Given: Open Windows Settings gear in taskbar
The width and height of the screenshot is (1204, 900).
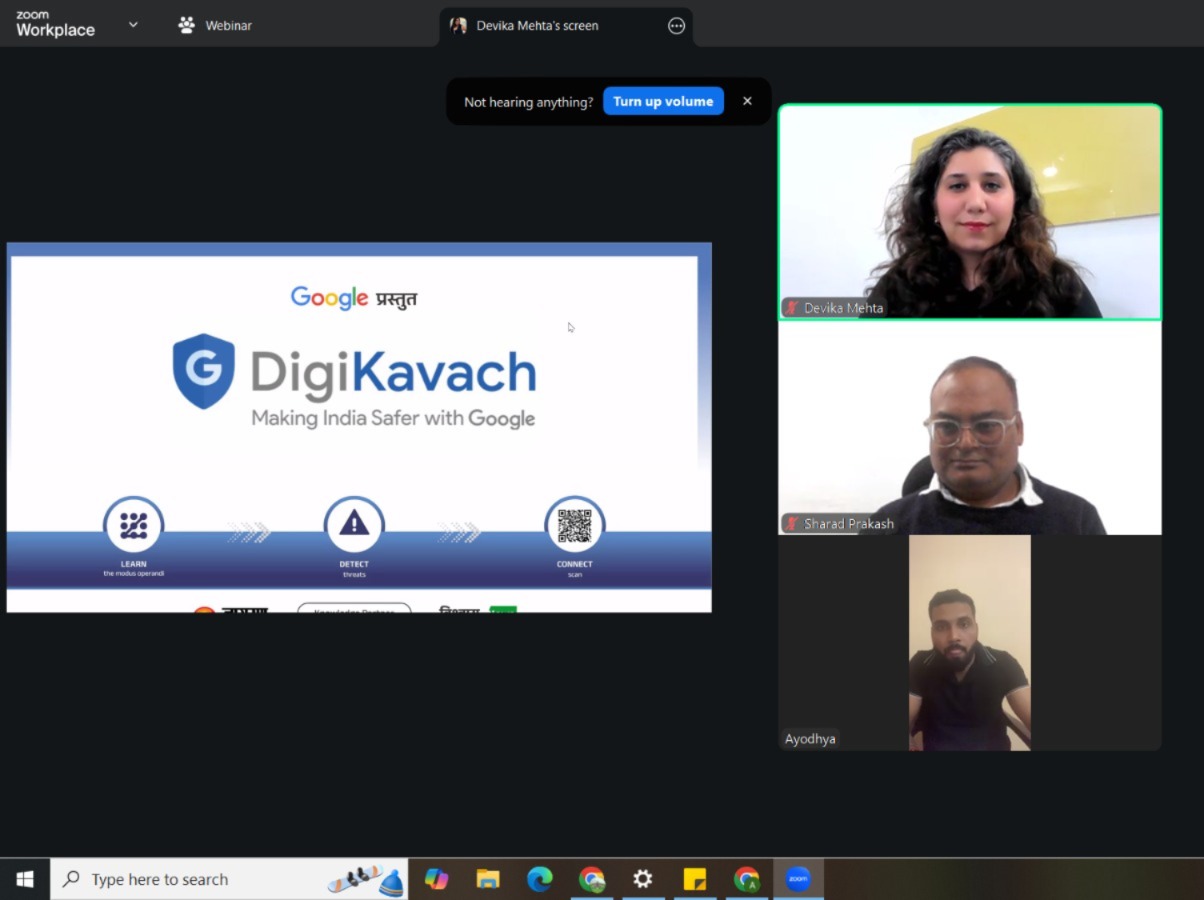Looking at the screenshot, I should point(642,879).
